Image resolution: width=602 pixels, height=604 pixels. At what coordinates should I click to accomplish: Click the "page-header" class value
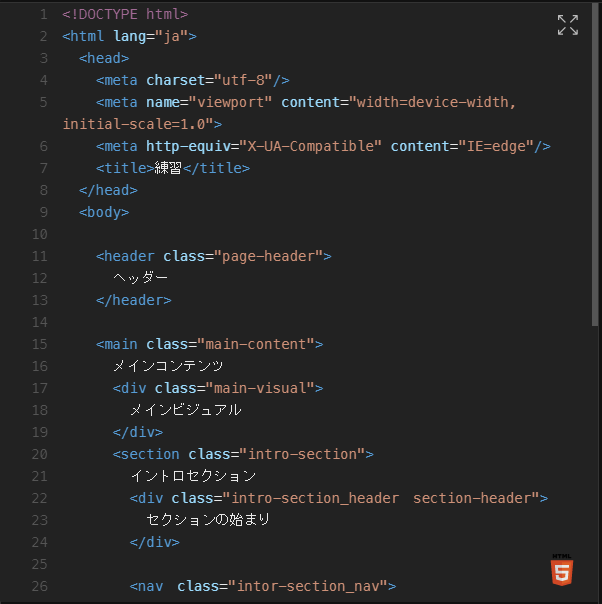[x=268, y=256]
